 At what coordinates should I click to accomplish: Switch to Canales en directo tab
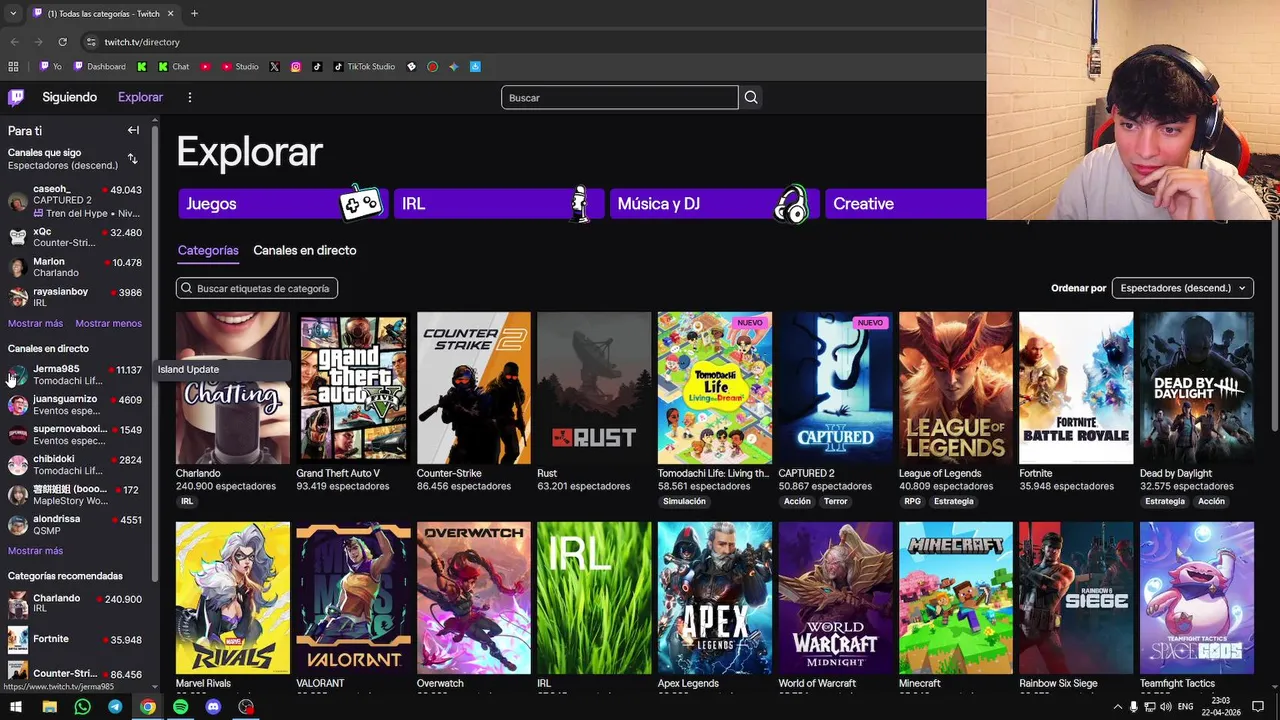(305, 250)
